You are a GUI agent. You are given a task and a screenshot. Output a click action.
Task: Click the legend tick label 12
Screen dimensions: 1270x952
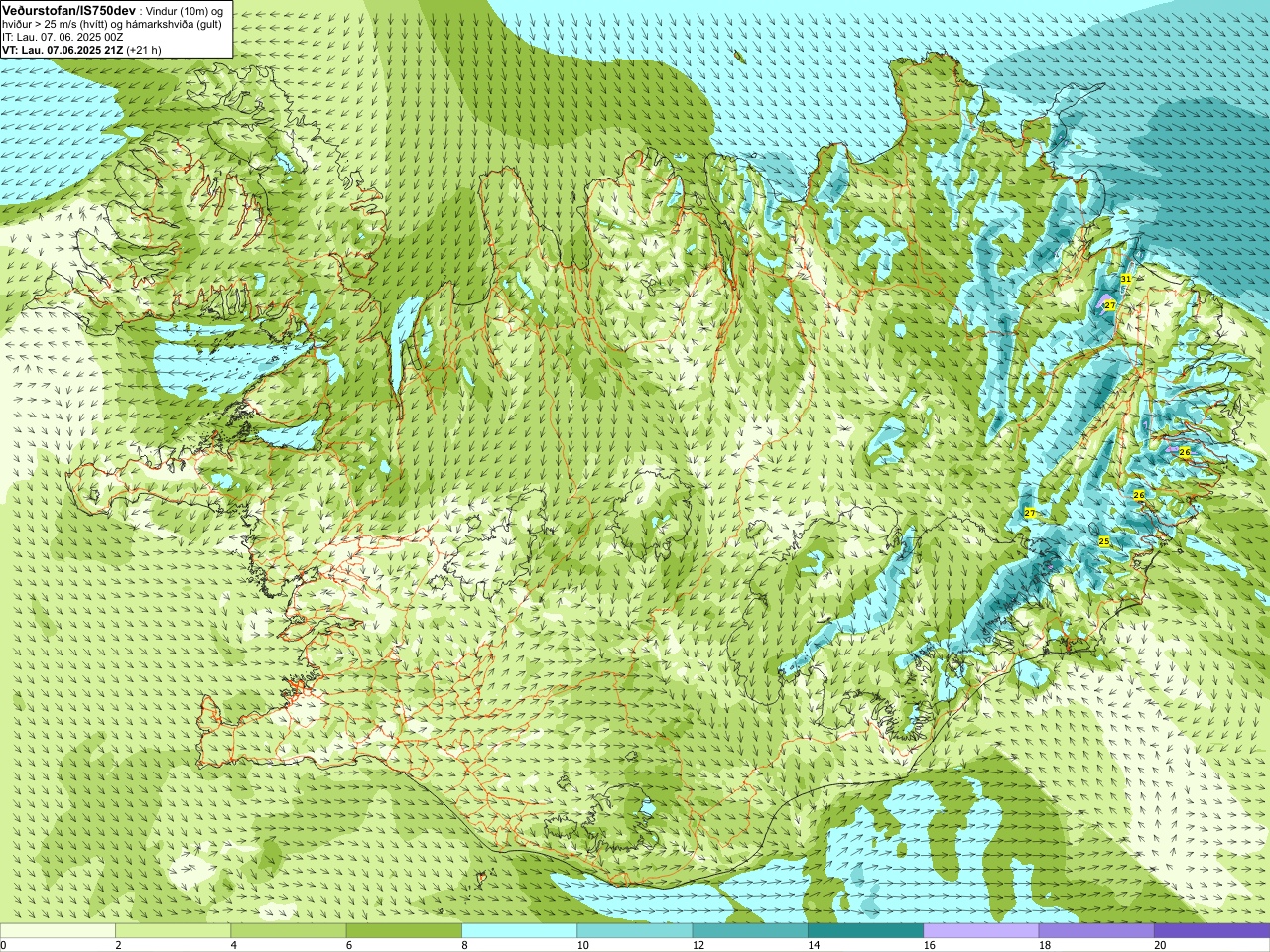coord(698,945)
